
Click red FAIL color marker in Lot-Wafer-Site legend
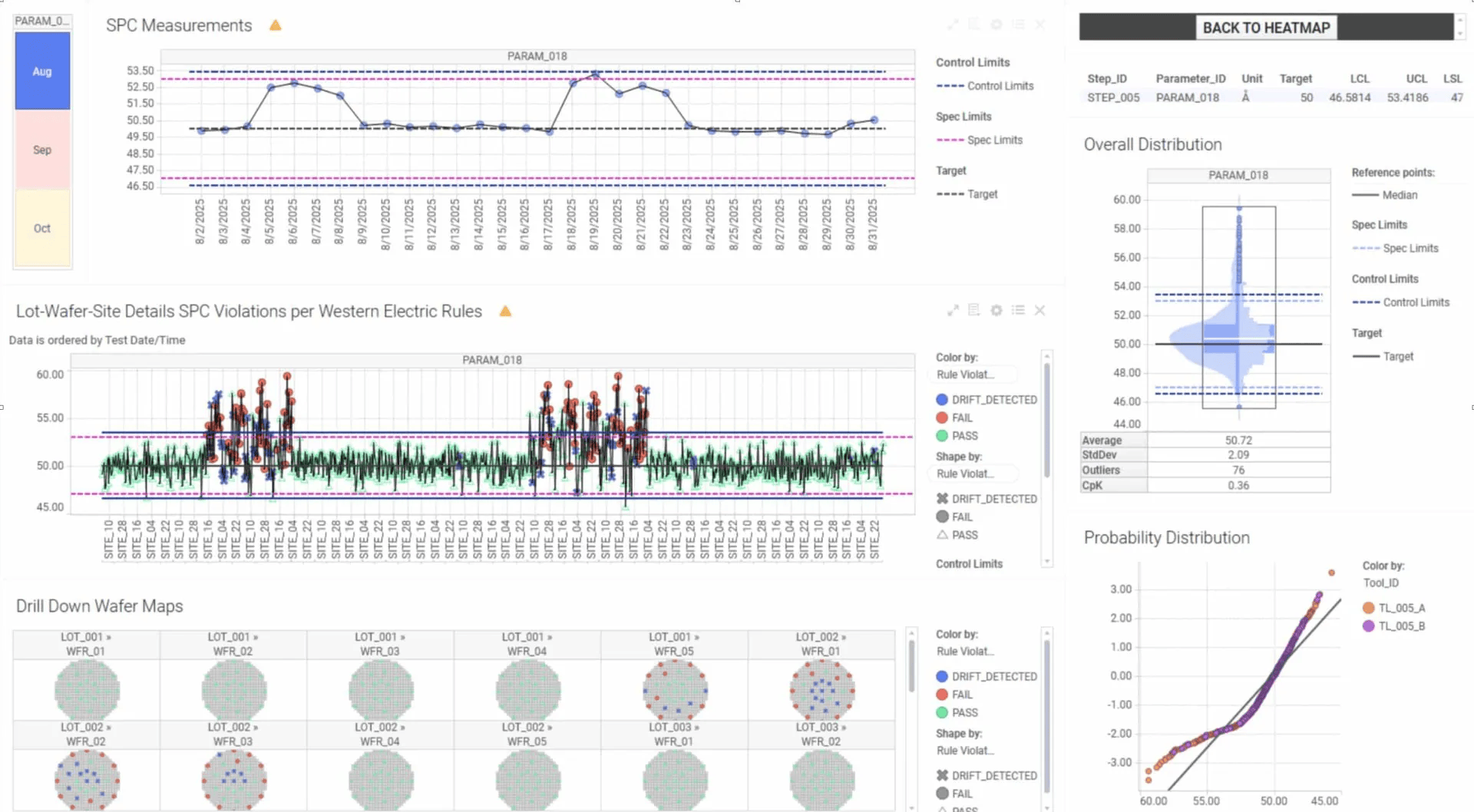pos(942,418)
